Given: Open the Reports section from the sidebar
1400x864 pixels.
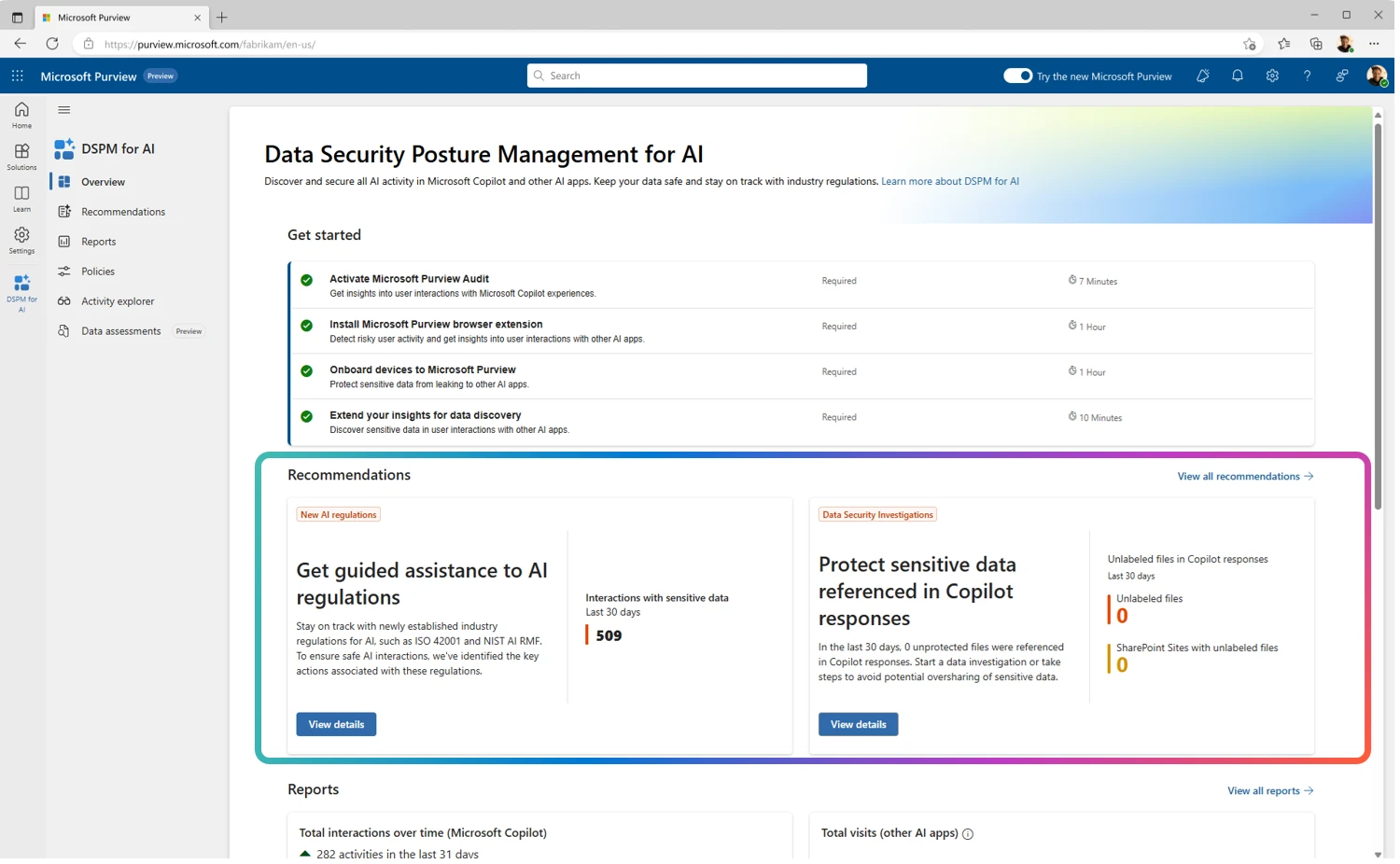Looking at the screenshot, I should click(97, 241).
